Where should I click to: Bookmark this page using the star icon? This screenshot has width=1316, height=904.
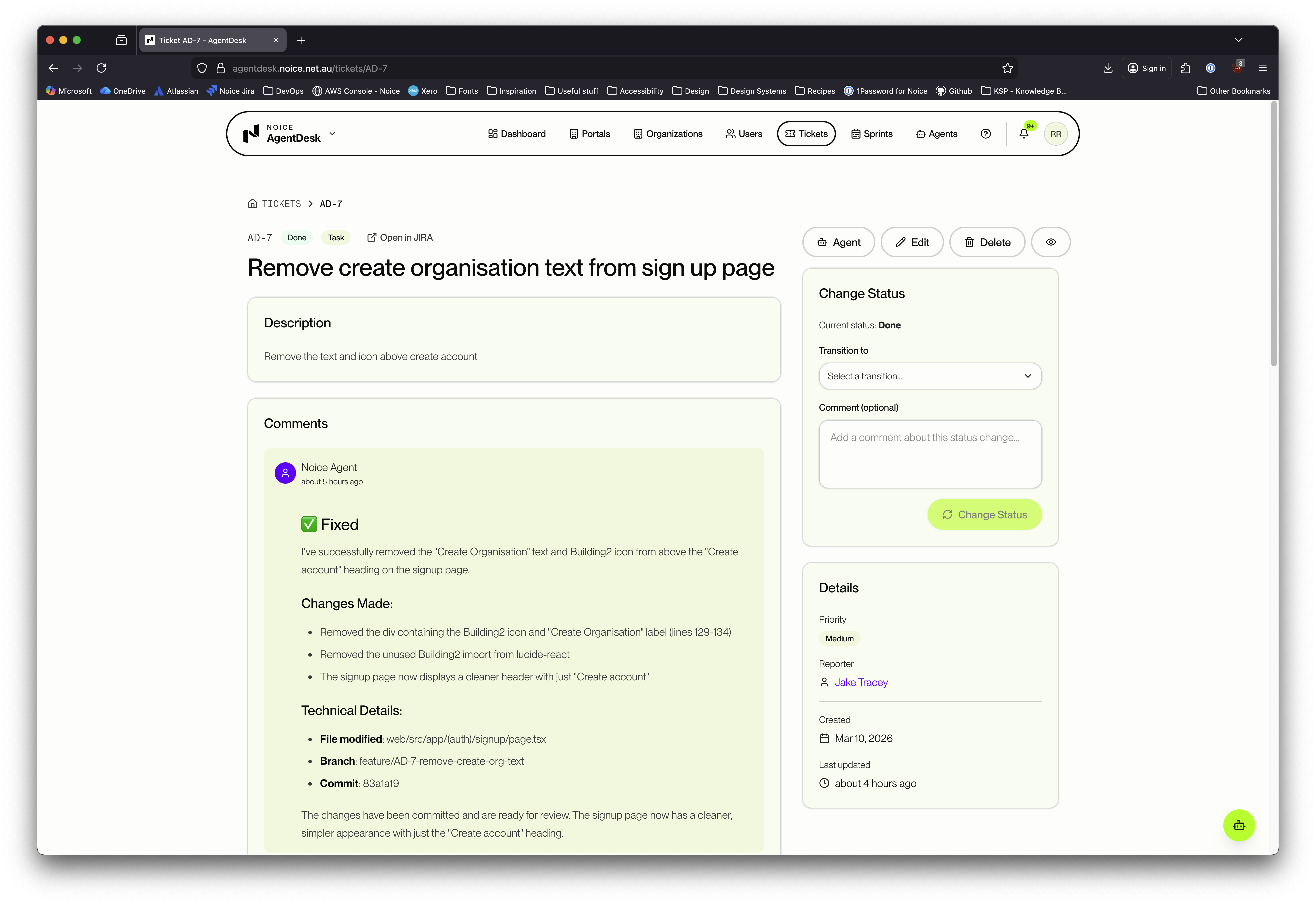[x=1007, y=68]
